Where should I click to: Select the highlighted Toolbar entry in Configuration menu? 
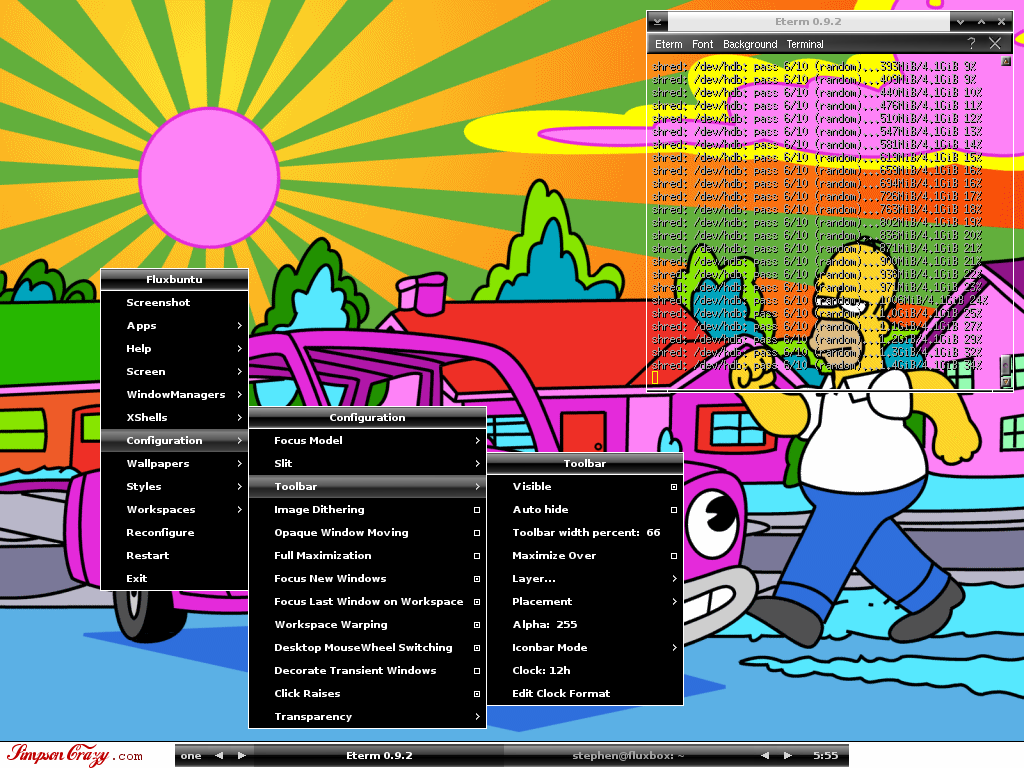point(367,486)
